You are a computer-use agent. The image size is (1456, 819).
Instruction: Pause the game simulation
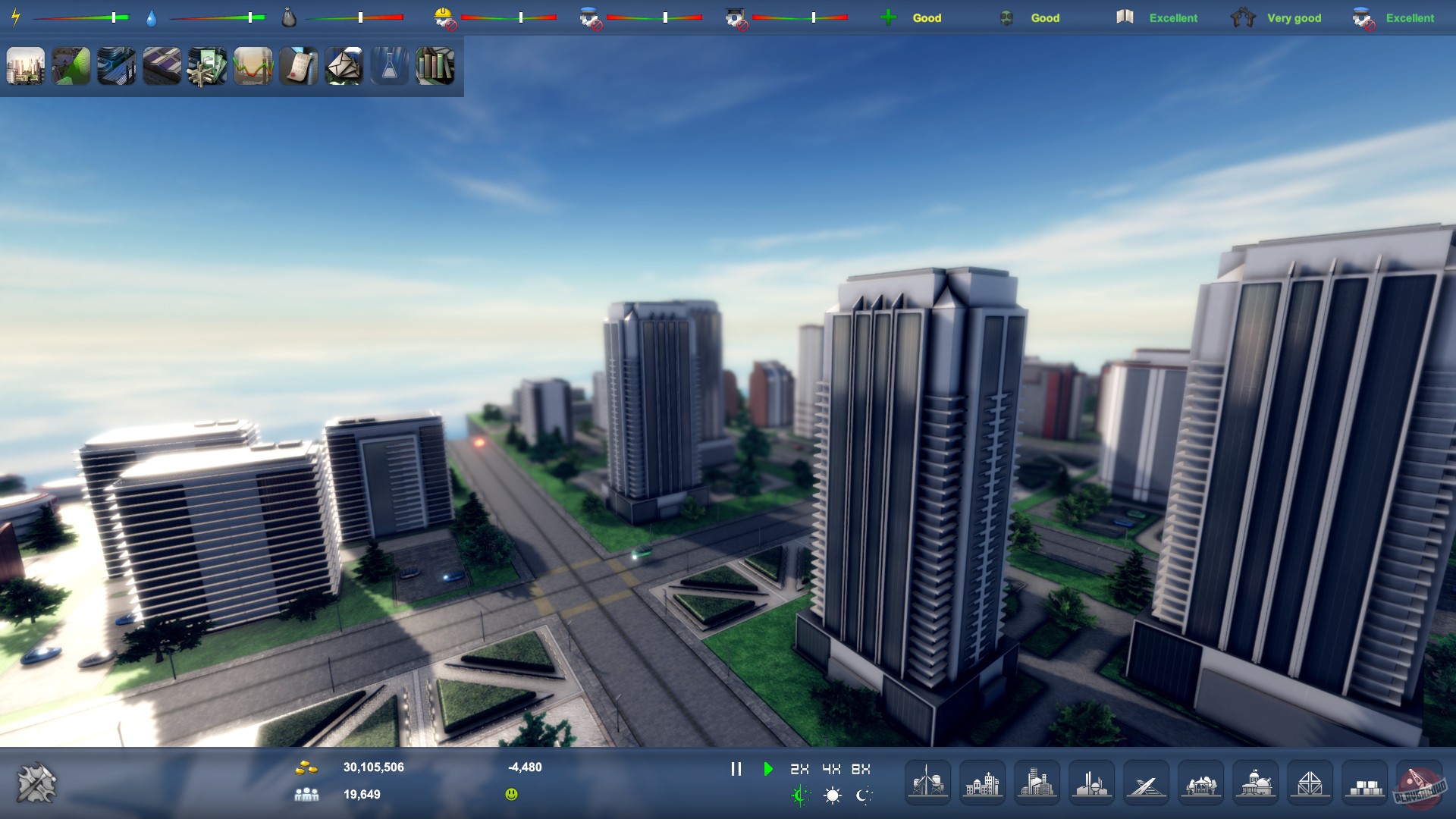point(735,769)
